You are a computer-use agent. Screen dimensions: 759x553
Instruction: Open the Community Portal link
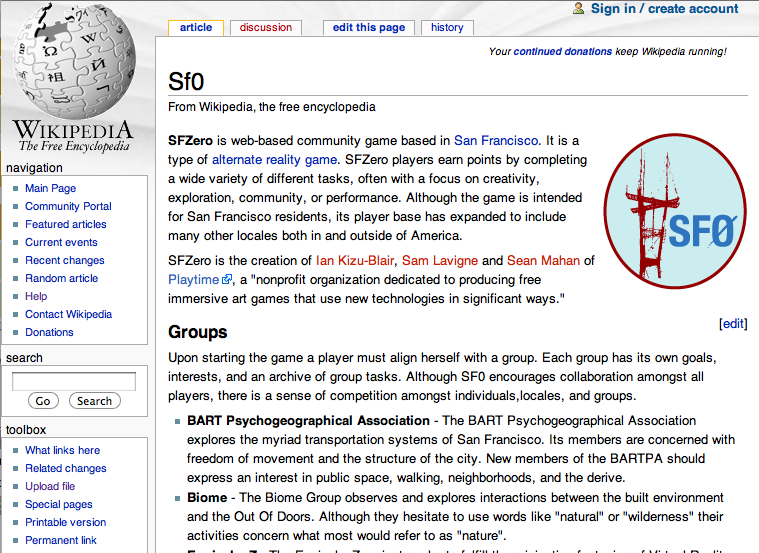pyautogui.click(x=68, y=206)
